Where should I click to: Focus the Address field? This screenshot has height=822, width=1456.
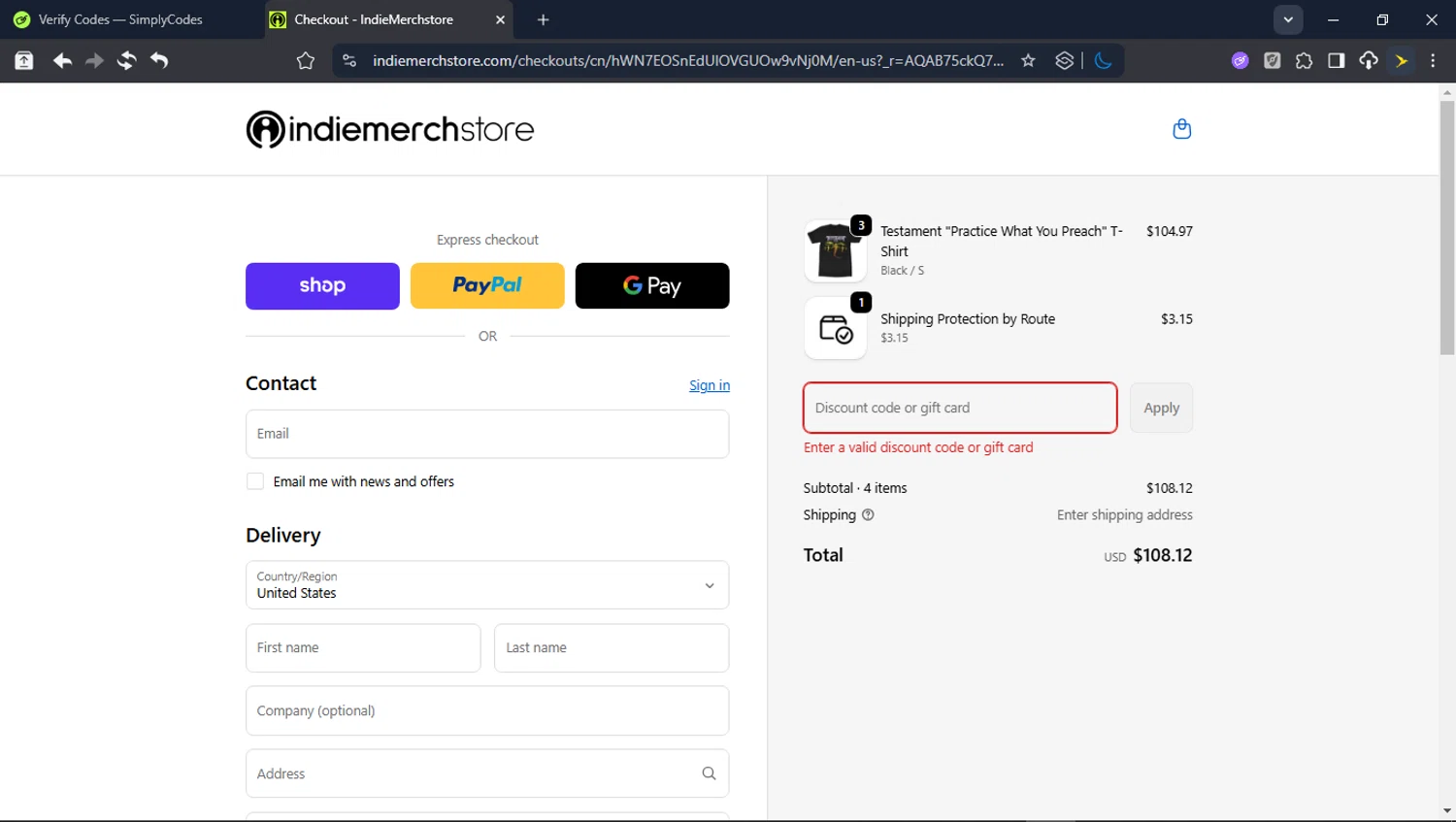(487, 773)
